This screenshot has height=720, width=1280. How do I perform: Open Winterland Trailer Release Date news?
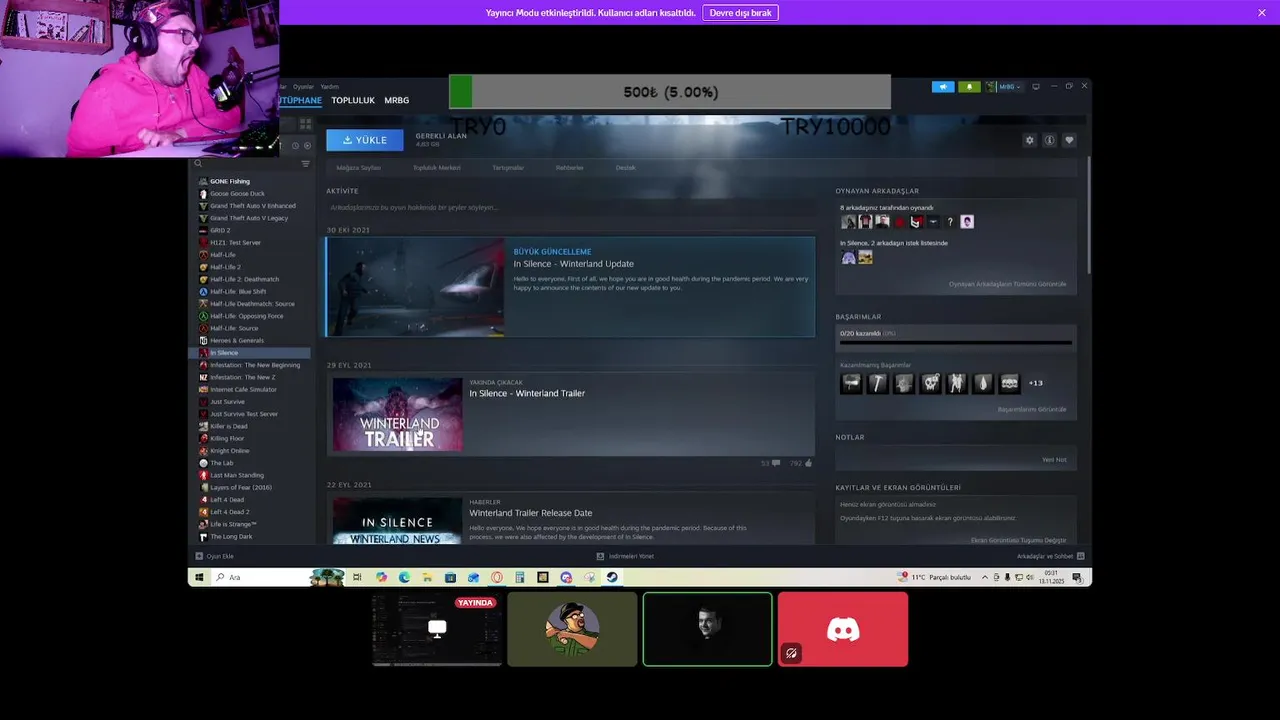(x=530, y=513)
